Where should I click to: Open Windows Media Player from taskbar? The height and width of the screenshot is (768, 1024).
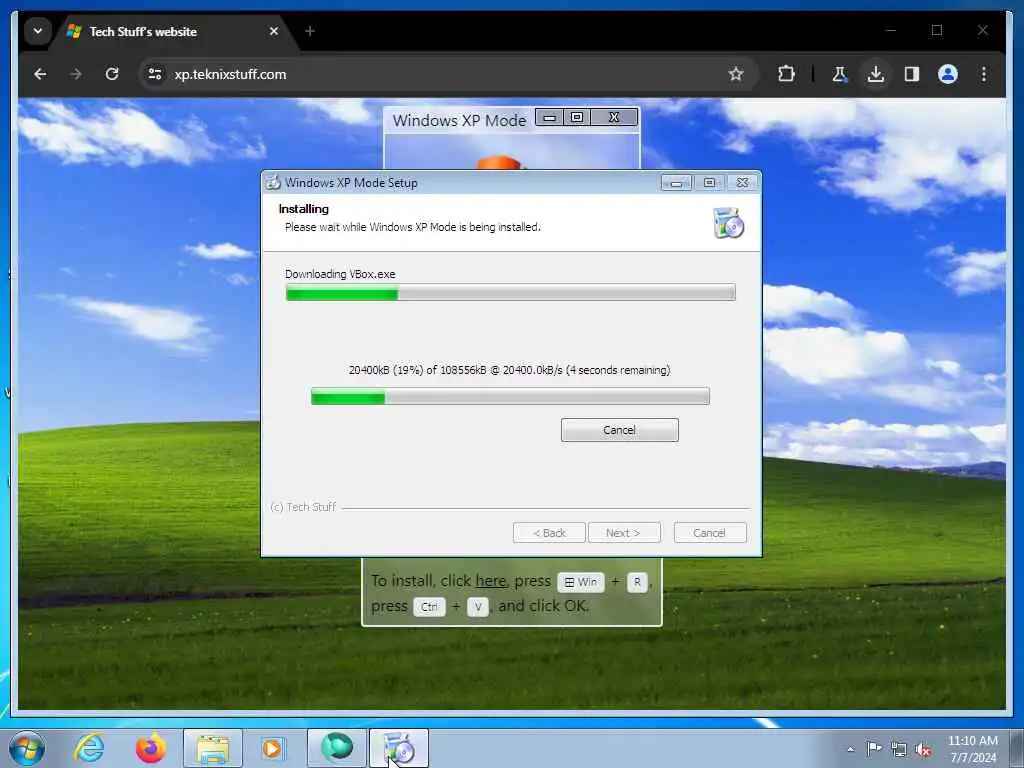272,748
